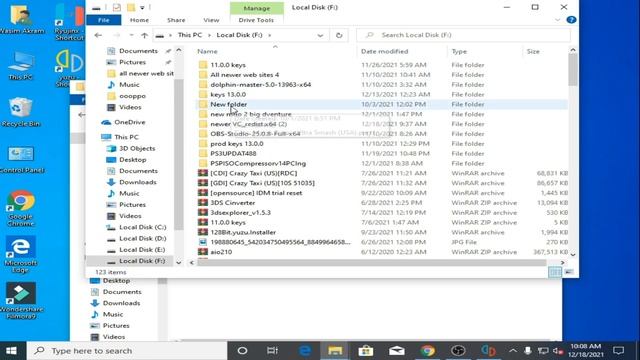640x360 pixels.
Task: Click New folder icon in title bar
Action: click(x=131, y=7)
